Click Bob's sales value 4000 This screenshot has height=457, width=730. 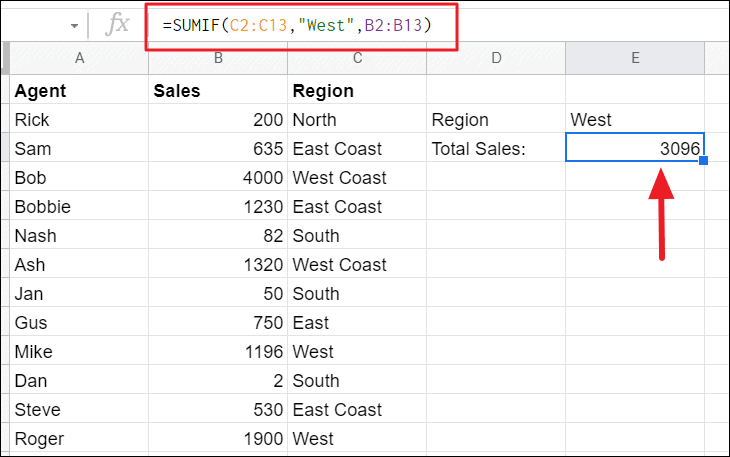pyautogui.click(x=217, y=178)
